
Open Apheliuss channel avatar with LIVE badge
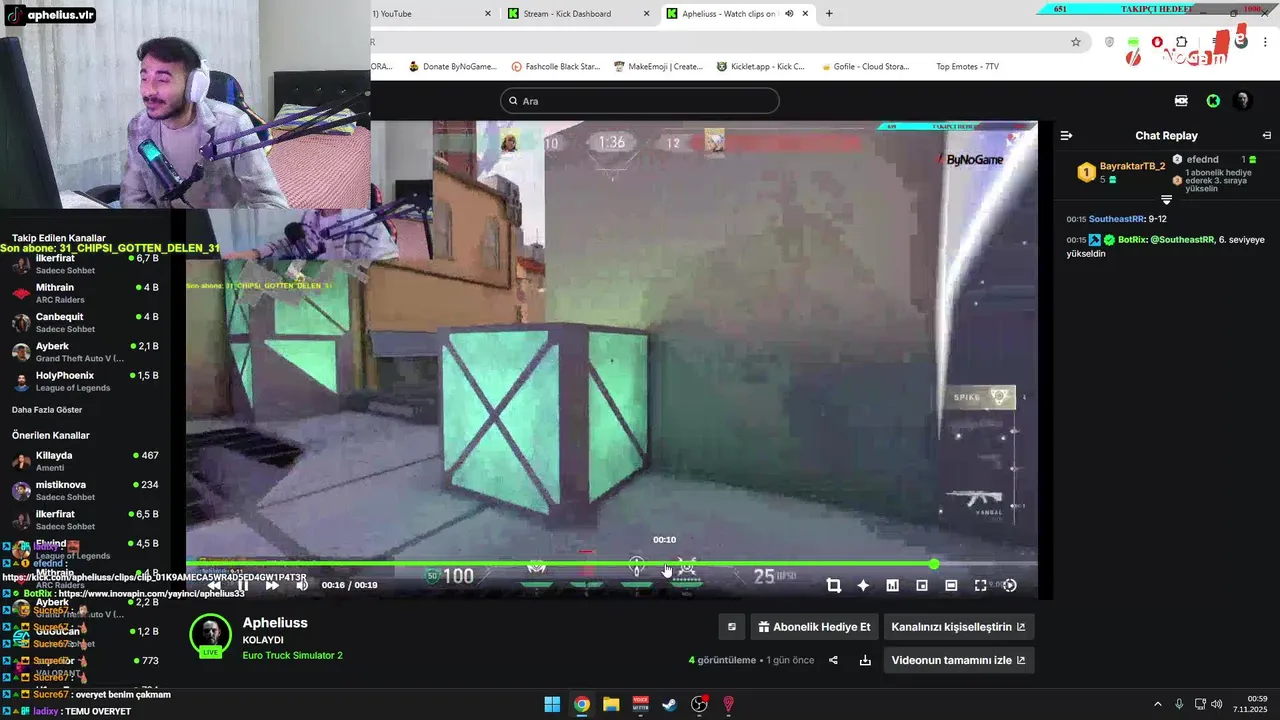click(x=210, y=636)
